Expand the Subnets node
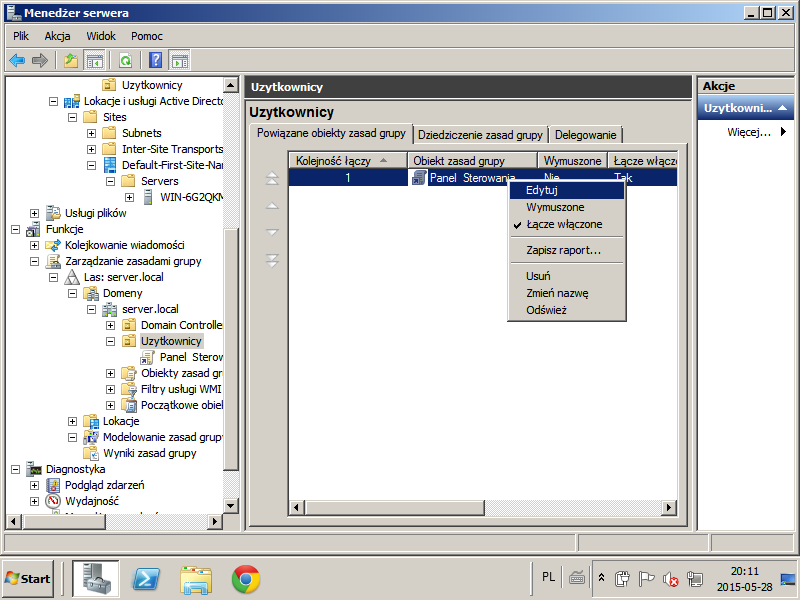Screen dimensions: 800x600 (x=91, y=133)
